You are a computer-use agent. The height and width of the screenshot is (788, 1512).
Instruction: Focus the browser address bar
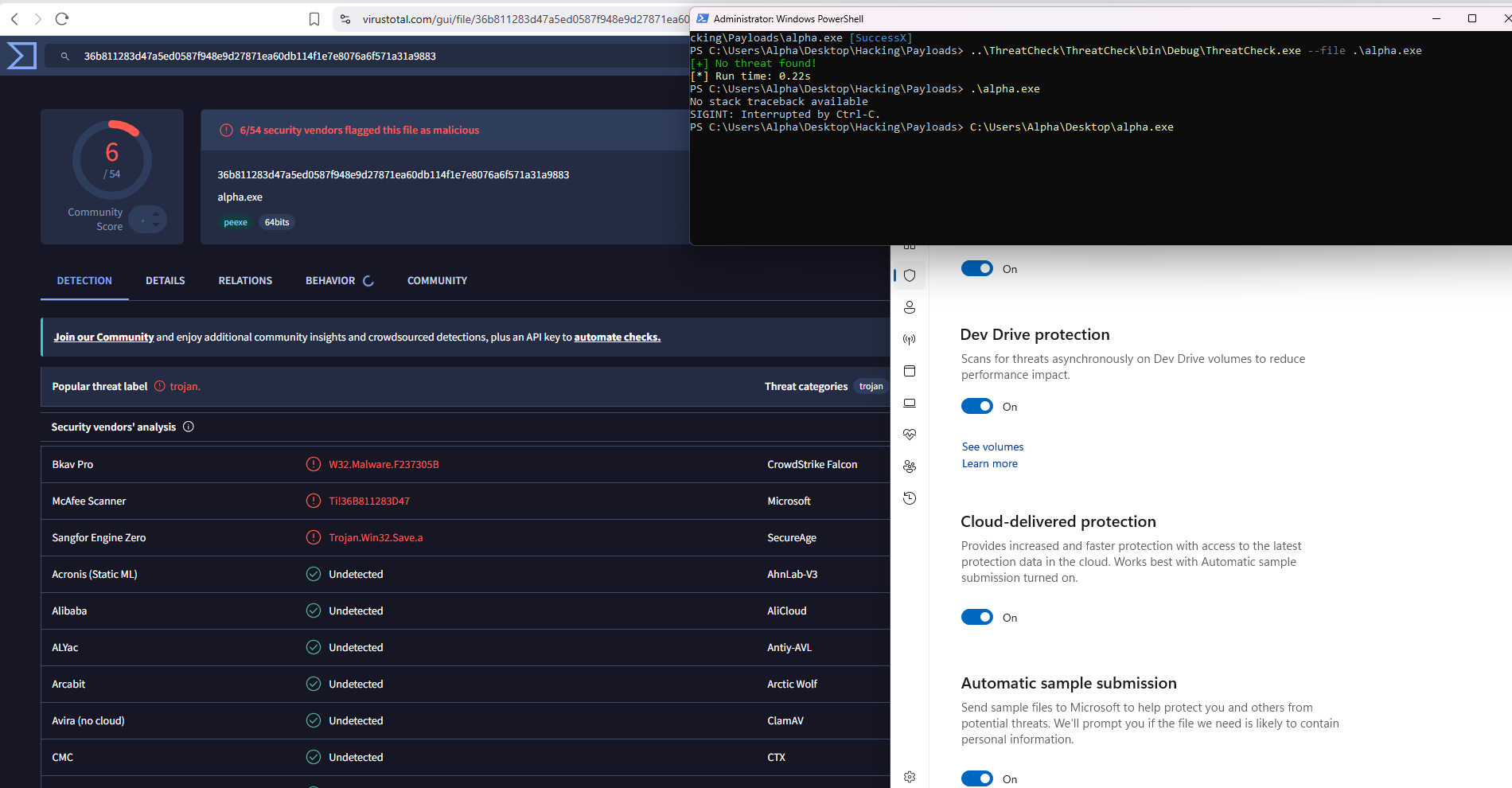click(525, 19)
